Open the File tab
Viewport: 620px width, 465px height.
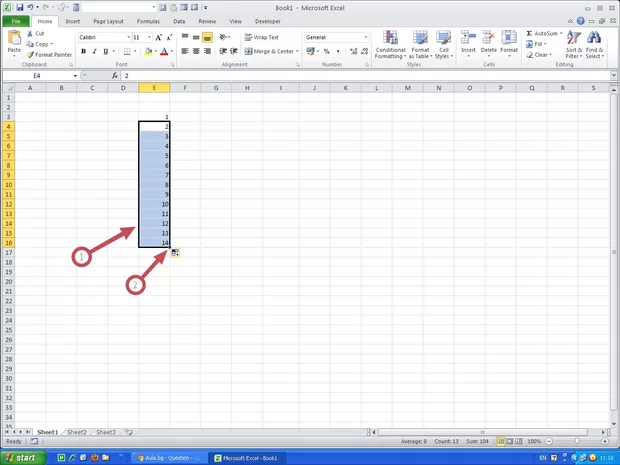(16, 21)
